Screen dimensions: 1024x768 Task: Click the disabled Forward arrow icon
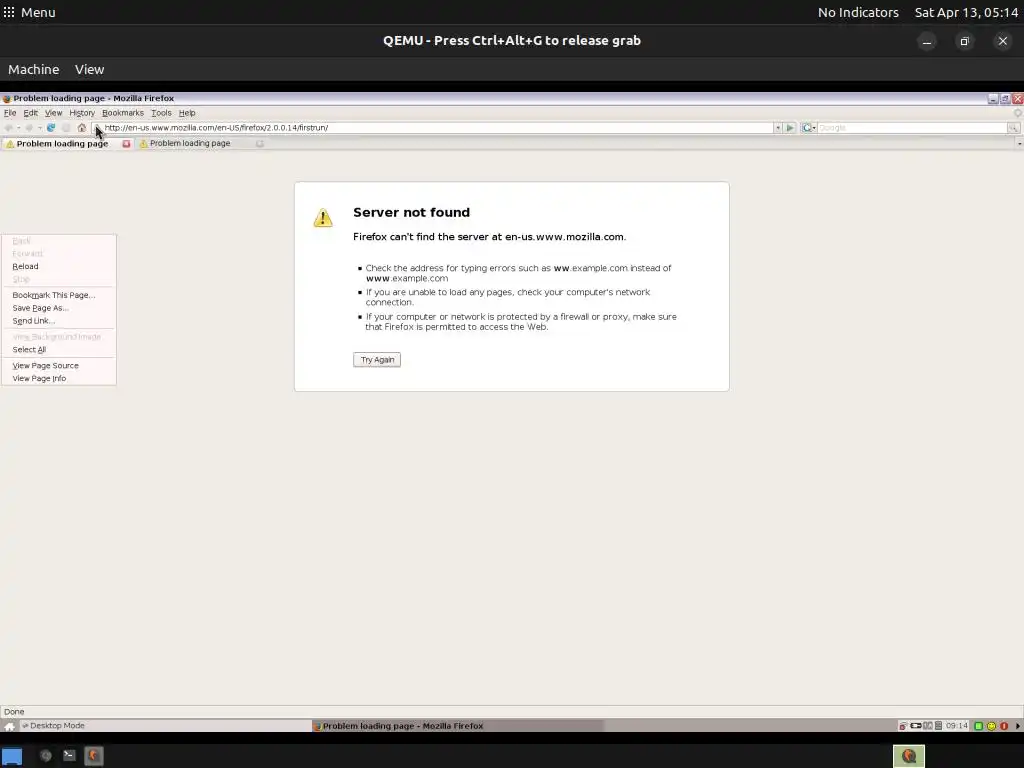(x=29, y=128)
